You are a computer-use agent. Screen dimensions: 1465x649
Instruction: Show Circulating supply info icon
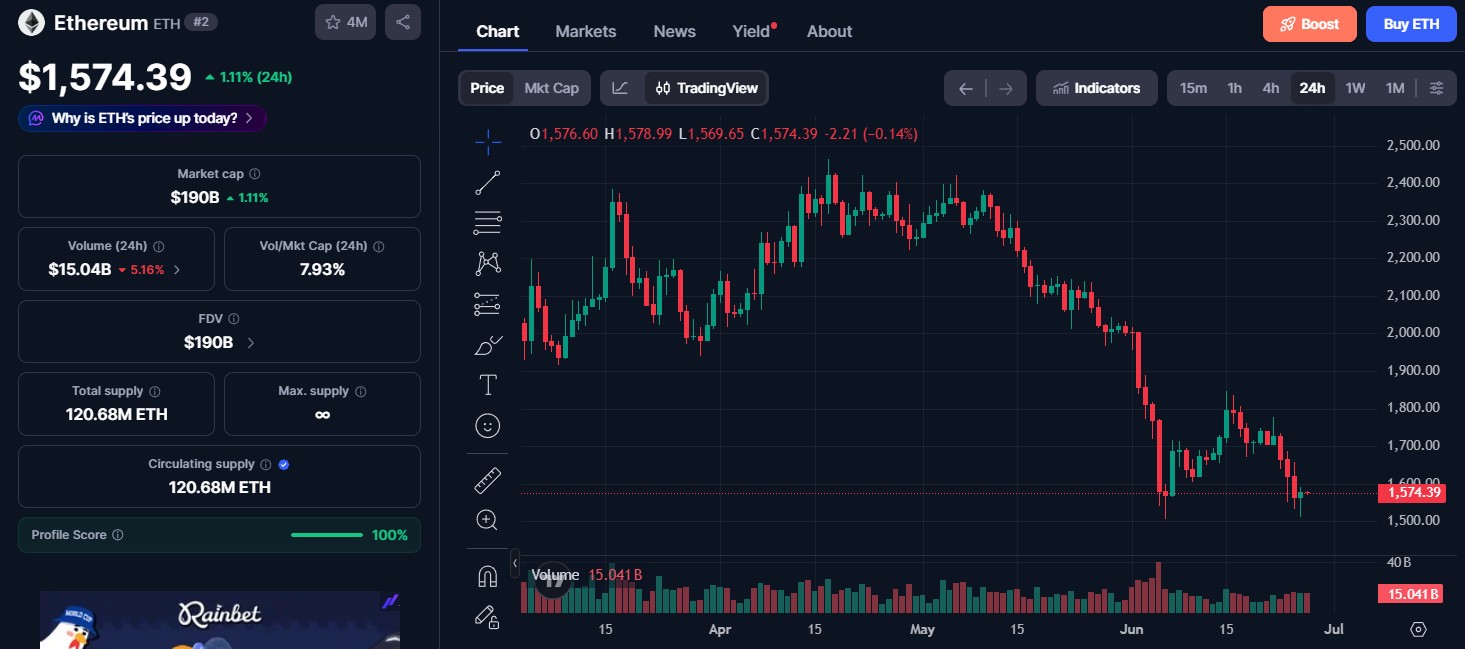pyautogui.click(x=265, y=464)
